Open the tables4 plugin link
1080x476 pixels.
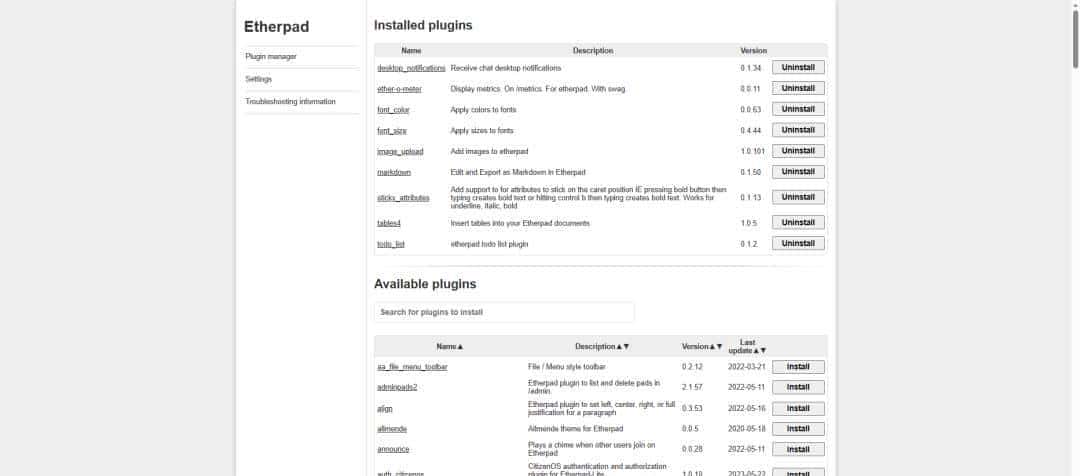pos(389,223)
